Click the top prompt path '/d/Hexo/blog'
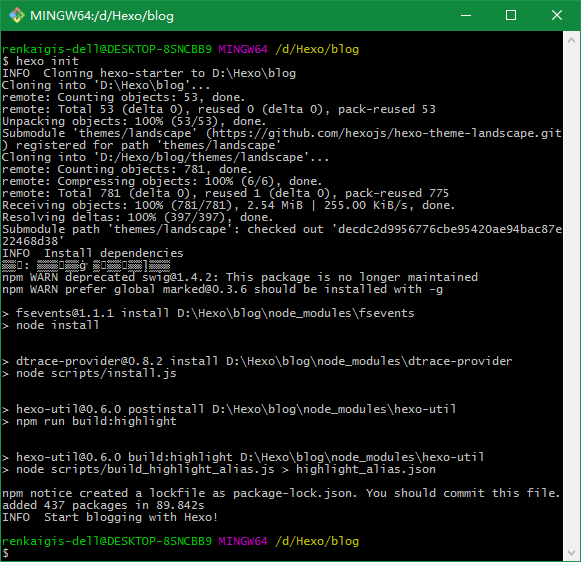This screenshot has width=581, height=562. click(317, 49)
